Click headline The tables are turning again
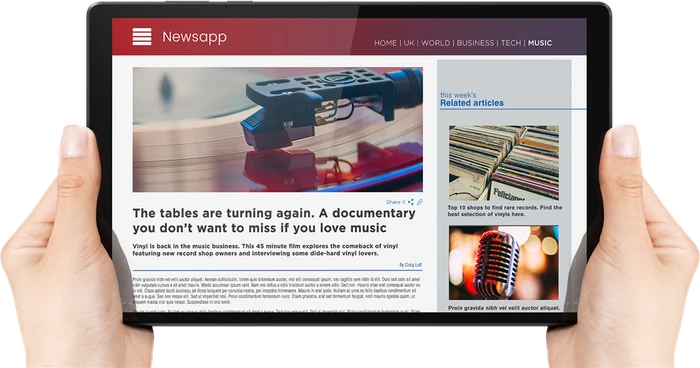 [274, 220]
